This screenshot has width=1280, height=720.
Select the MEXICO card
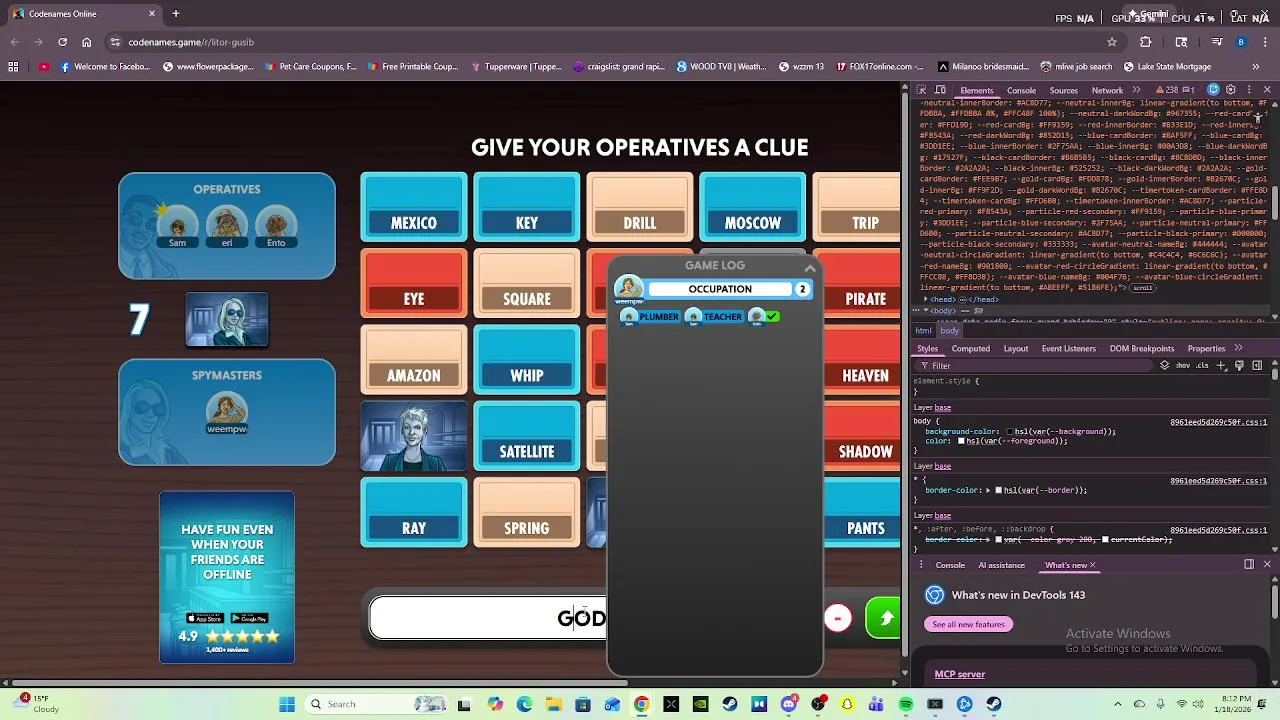click(x=414, y=207)
